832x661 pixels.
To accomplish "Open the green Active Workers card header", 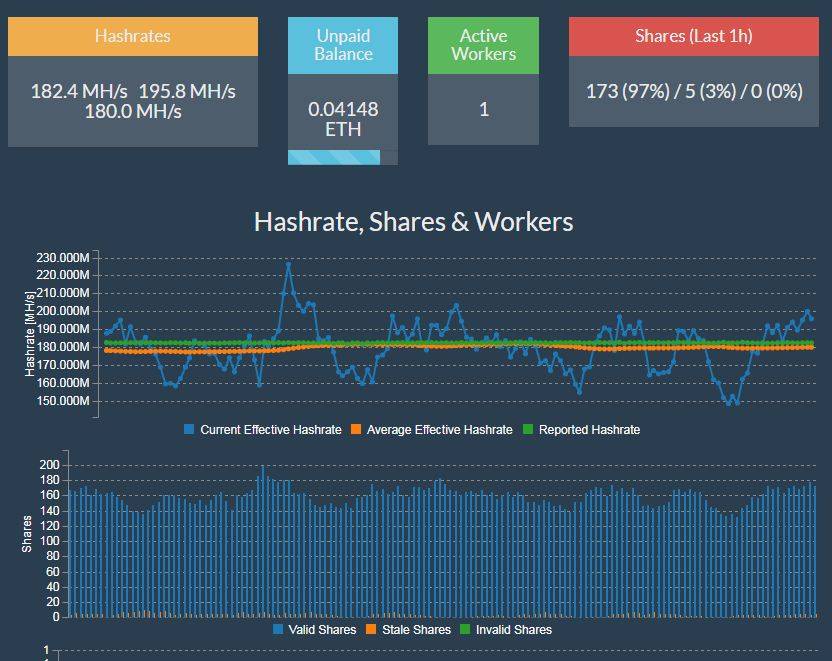I will (483, 45).
